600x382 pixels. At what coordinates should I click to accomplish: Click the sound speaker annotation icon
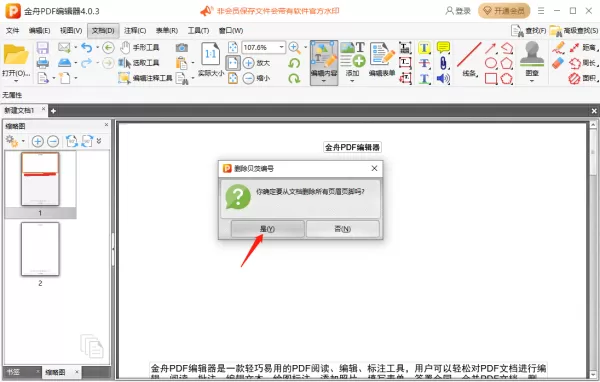[x=443, y=78]
